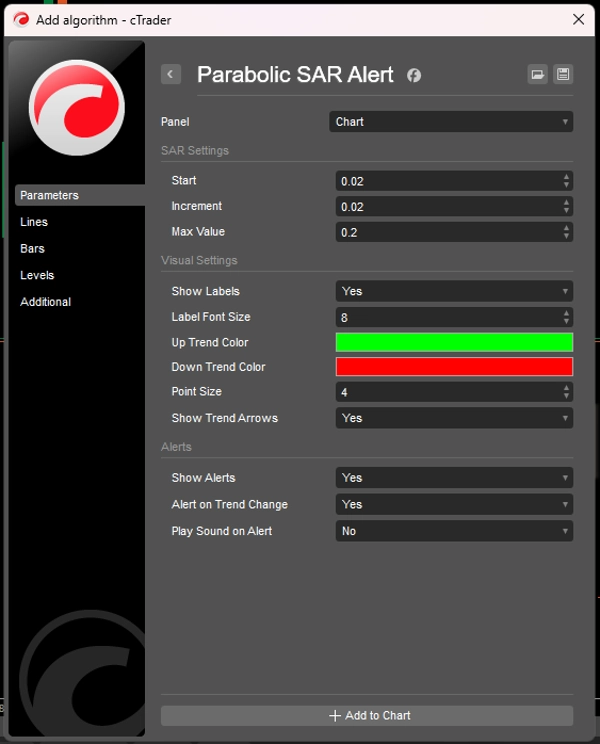The image size is (600, 744).
Task: Switch to the Lines tab
Action: click(x=34, y=222)
